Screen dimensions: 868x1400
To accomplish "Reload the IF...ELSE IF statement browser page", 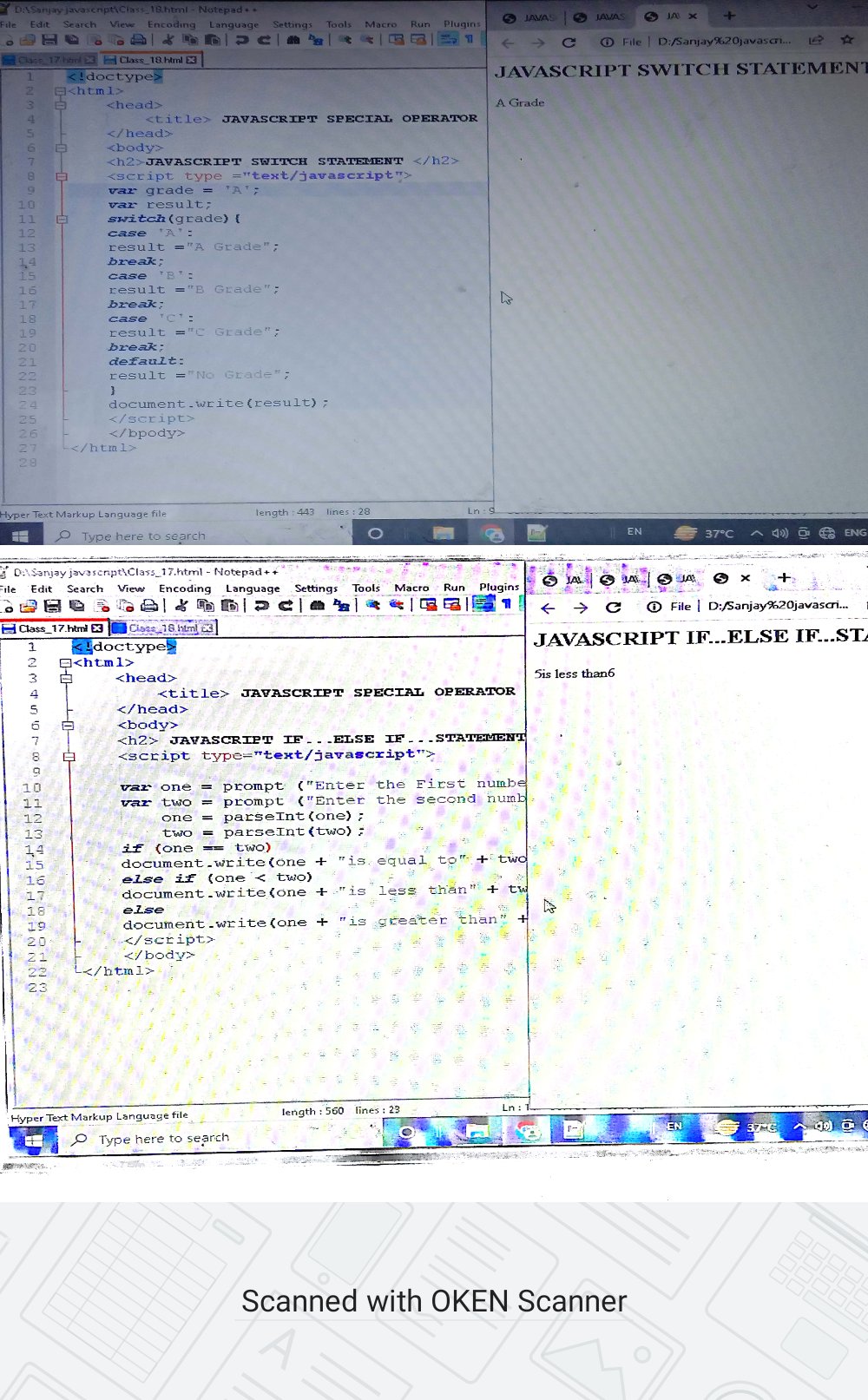I will coord(613,608).
